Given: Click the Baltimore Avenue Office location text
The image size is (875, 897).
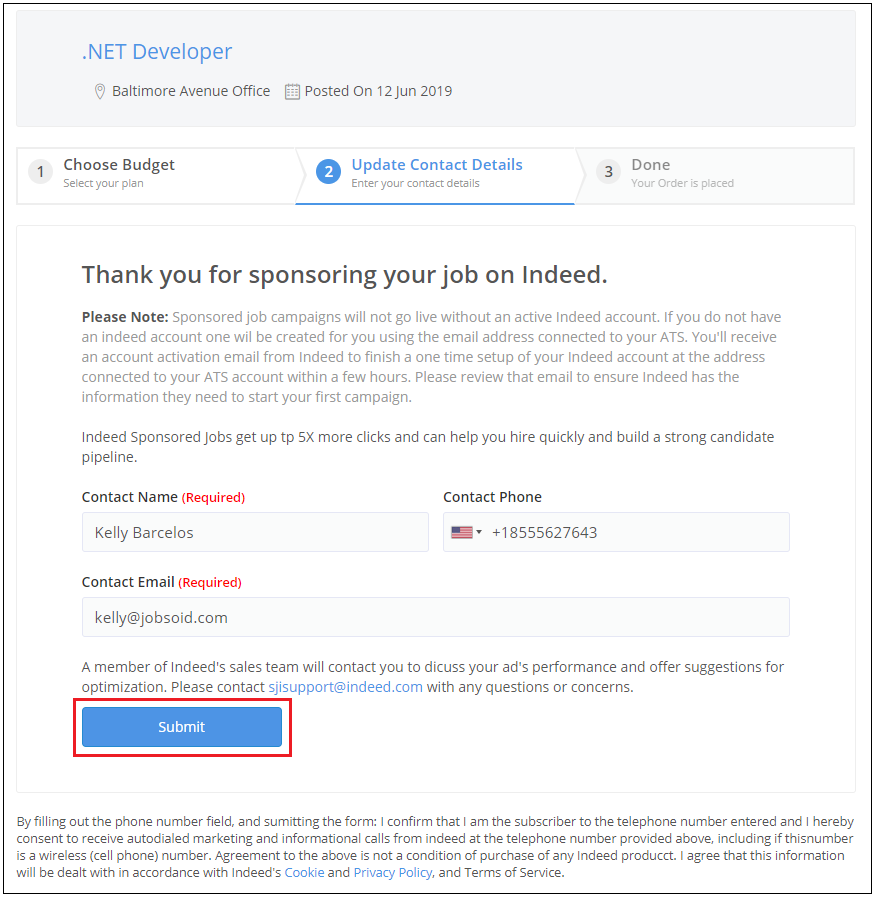Looking at the screenshot, I should tap(191, 91).
